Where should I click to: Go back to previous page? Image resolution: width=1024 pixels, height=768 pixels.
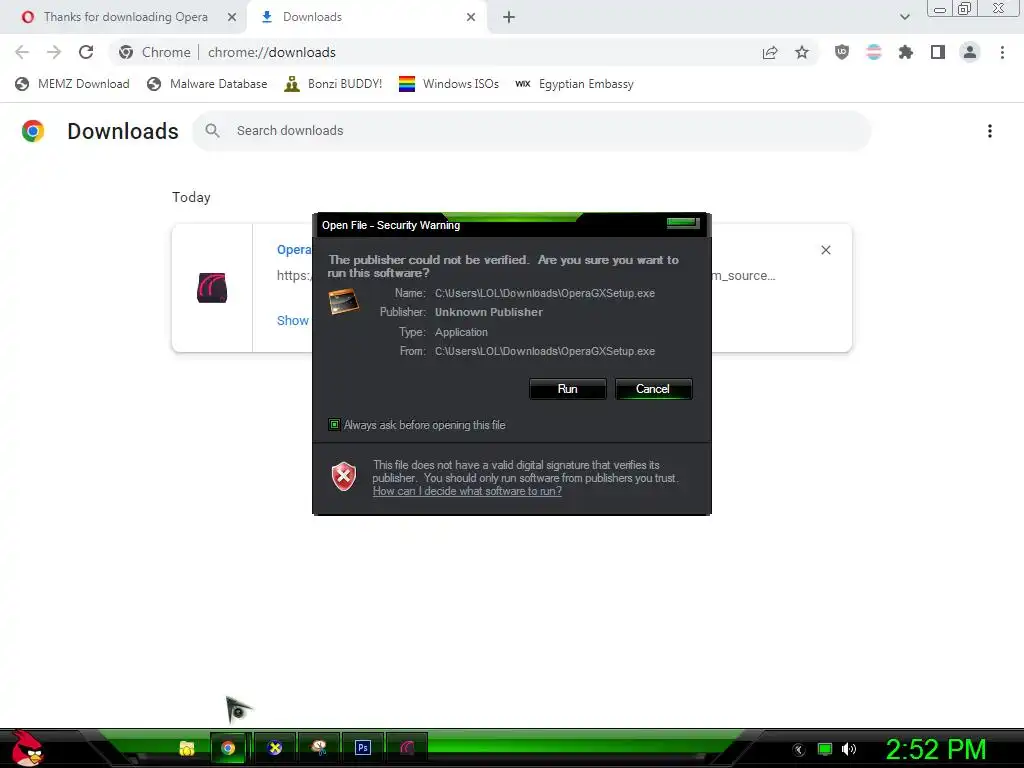tap(22, 52)
